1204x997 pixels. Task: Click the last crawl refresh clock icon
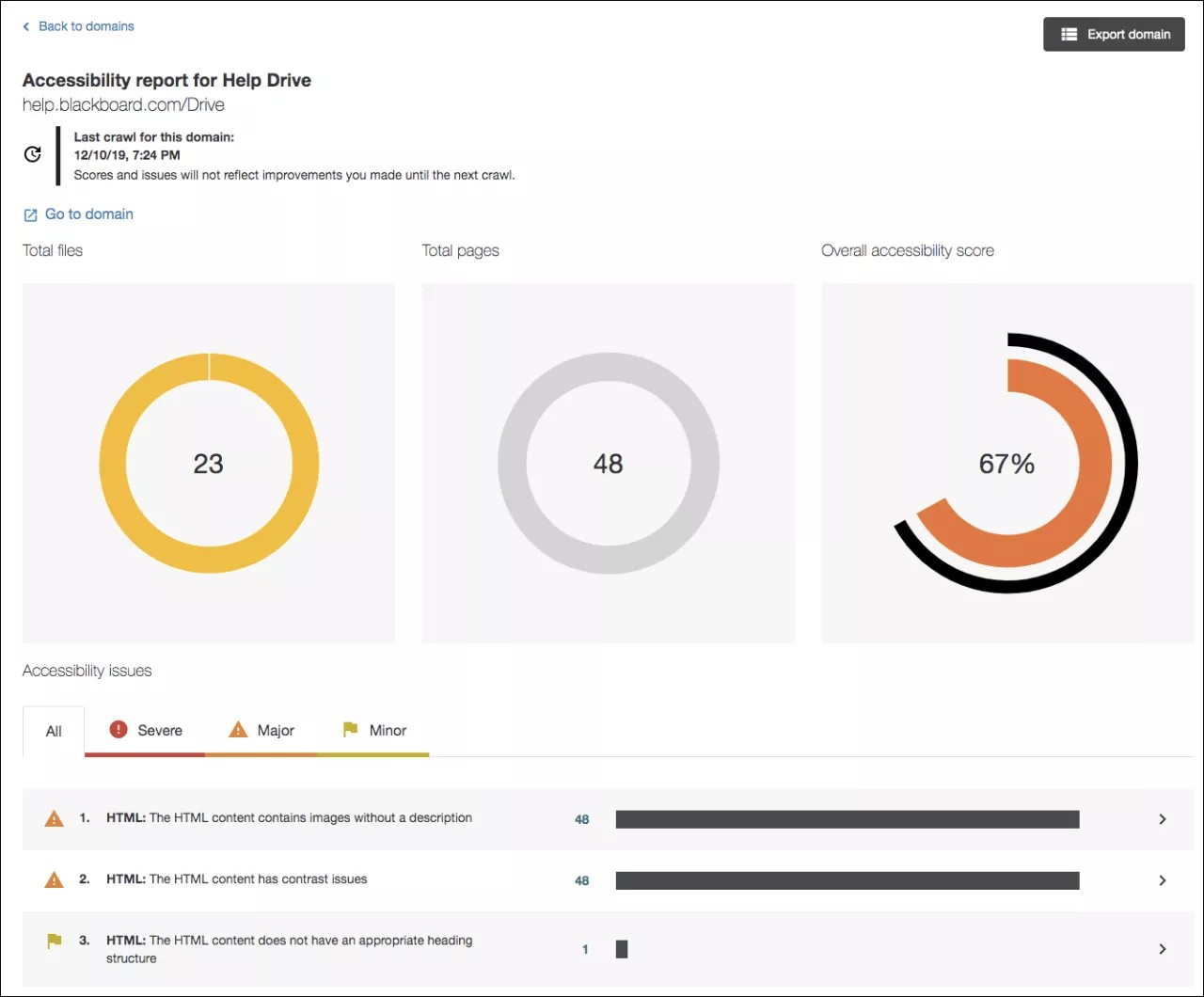tap(33, 154)
